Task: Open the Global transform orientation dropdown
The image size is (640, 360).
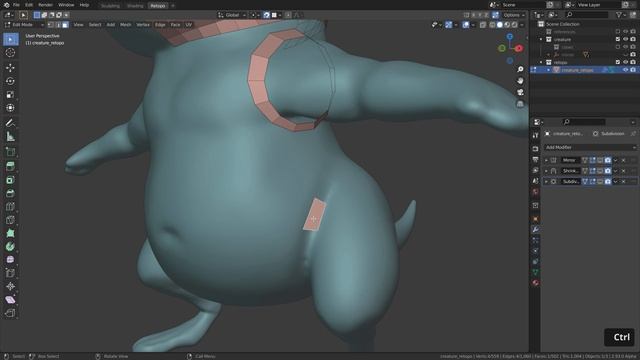Action: click(232, 15)
